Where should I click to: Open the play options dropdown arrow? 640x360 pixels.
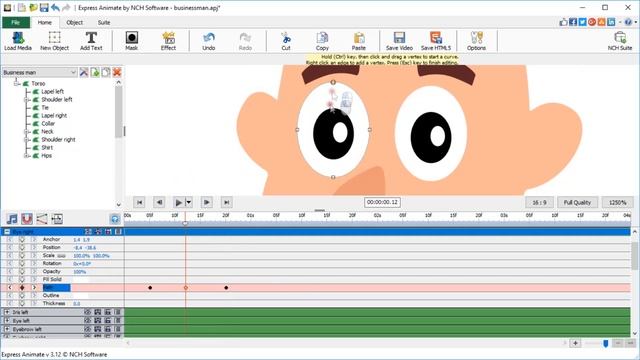189,202
